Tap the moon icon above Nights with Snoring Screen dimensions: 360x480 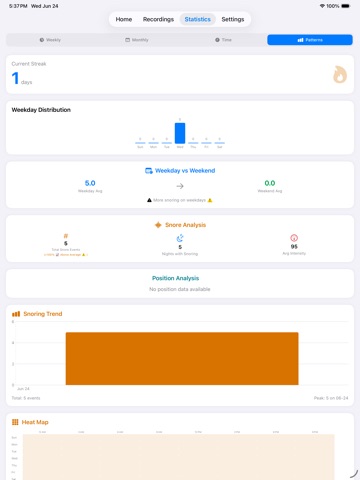click(x=180, y=238)
